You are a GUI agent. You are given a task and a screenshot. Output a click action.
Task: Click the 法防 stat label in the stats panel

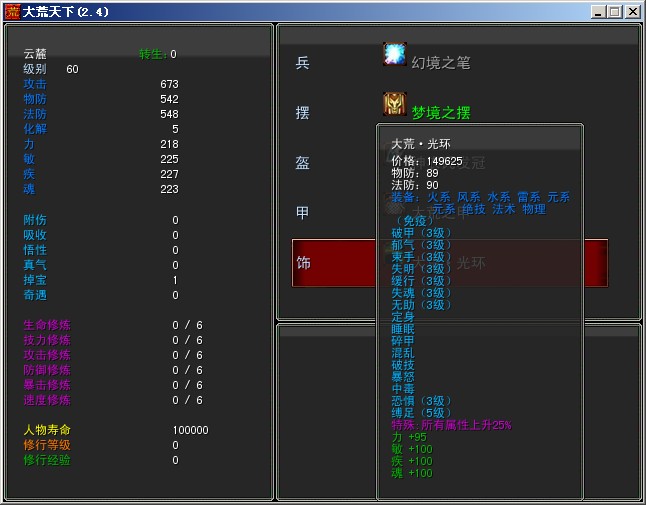35,114
